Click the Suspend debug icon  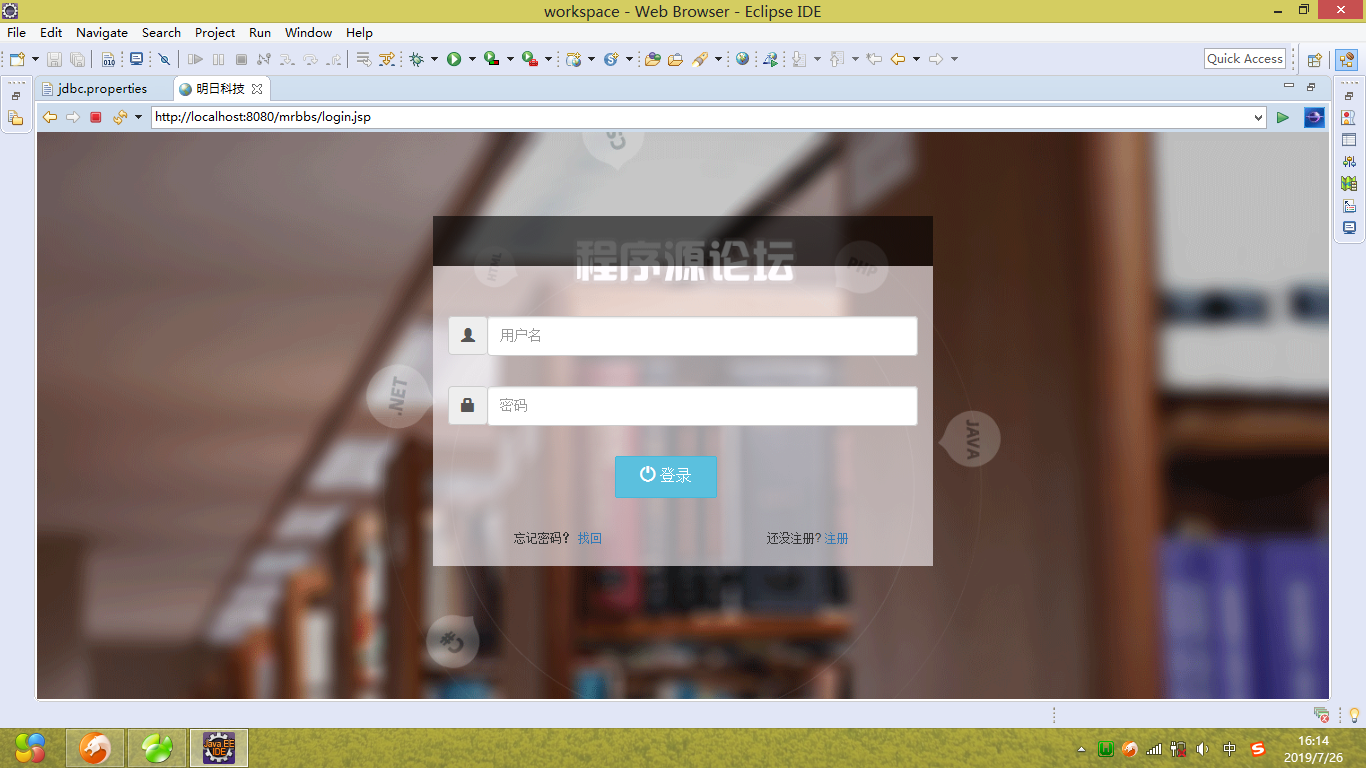pyautogui.click(x=218, y=59)
